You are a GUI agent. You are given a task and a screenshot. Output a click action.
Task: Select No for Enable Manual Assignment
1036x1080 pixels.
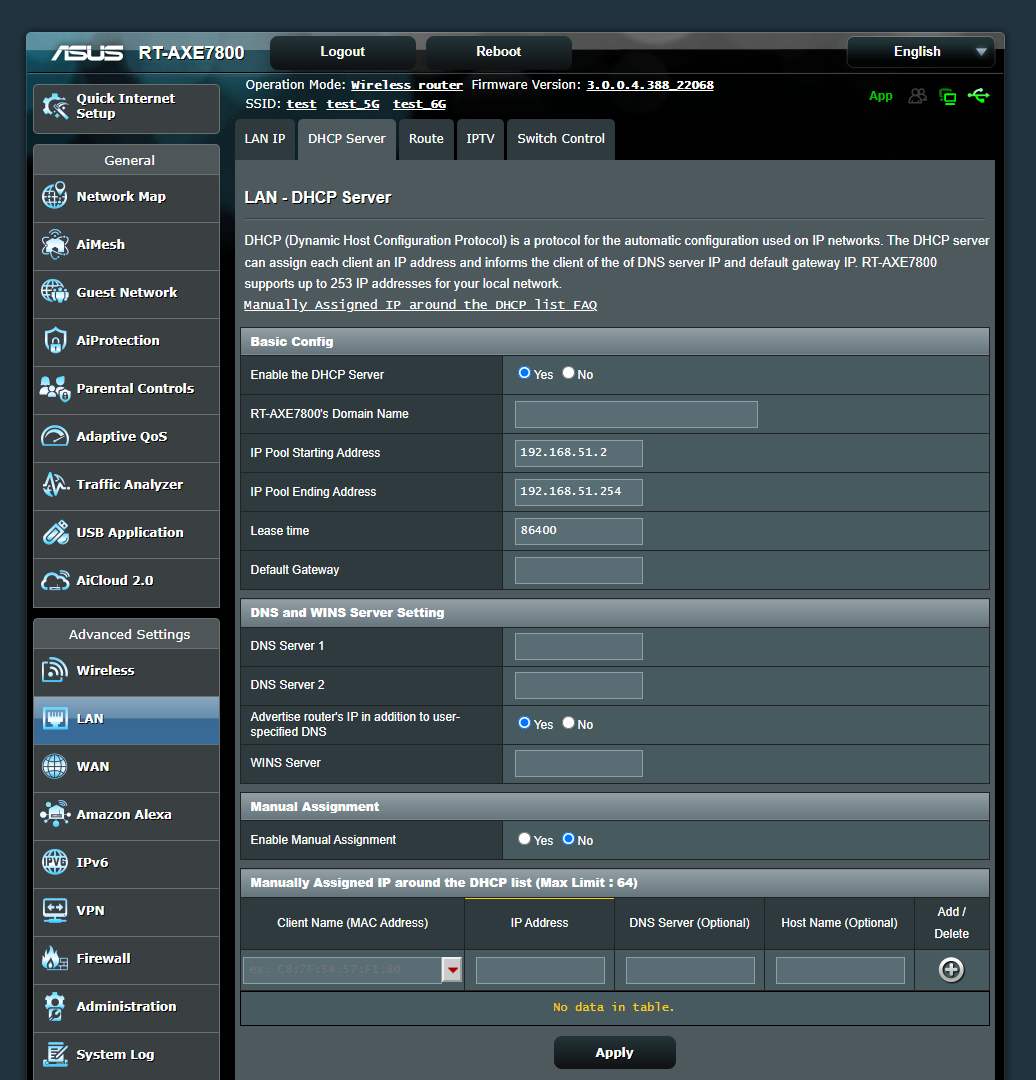568,838
